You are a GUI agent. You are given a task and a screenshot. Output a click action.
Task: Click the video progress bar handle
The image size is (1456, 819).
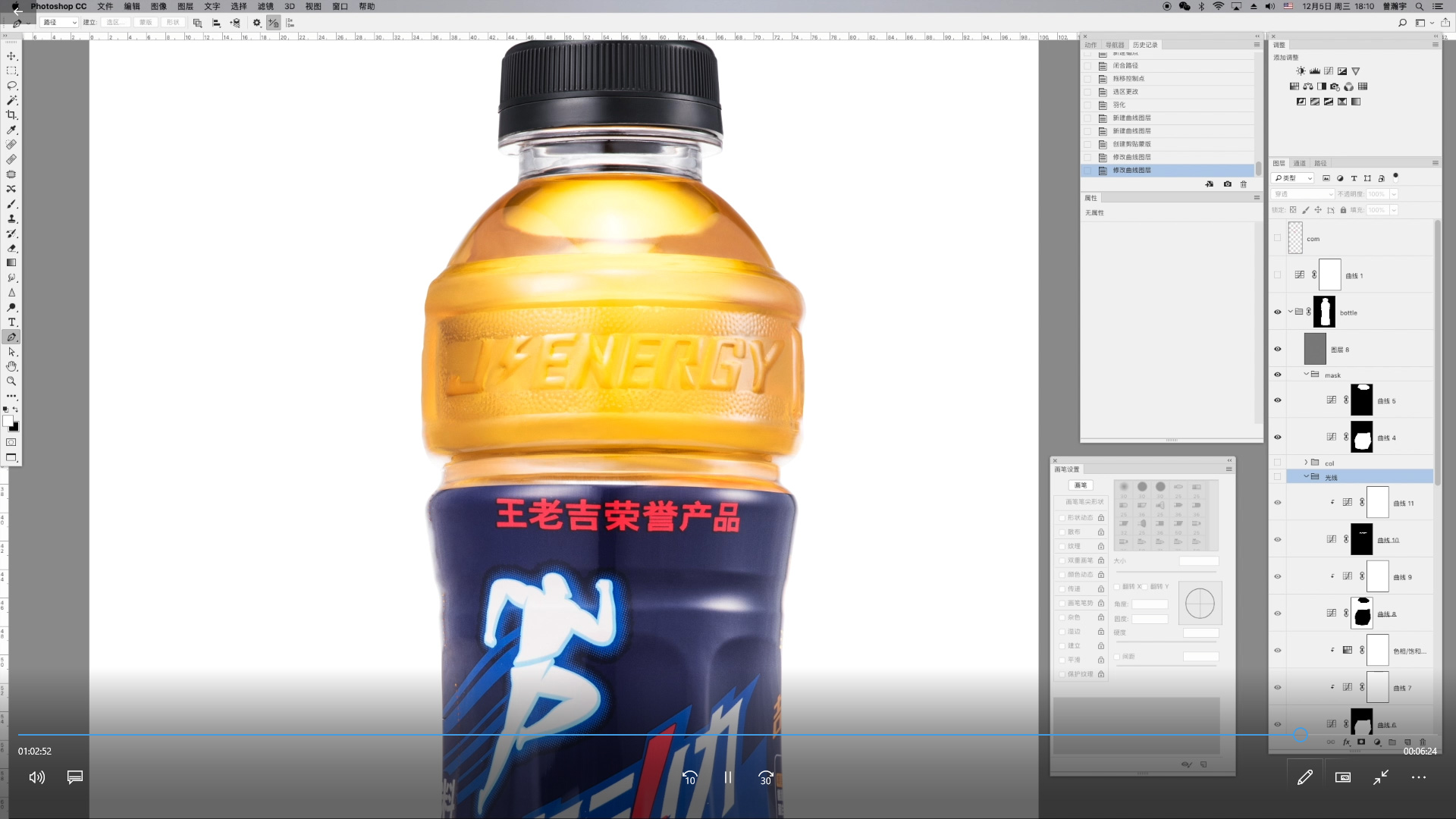(x=1301, y=734)
